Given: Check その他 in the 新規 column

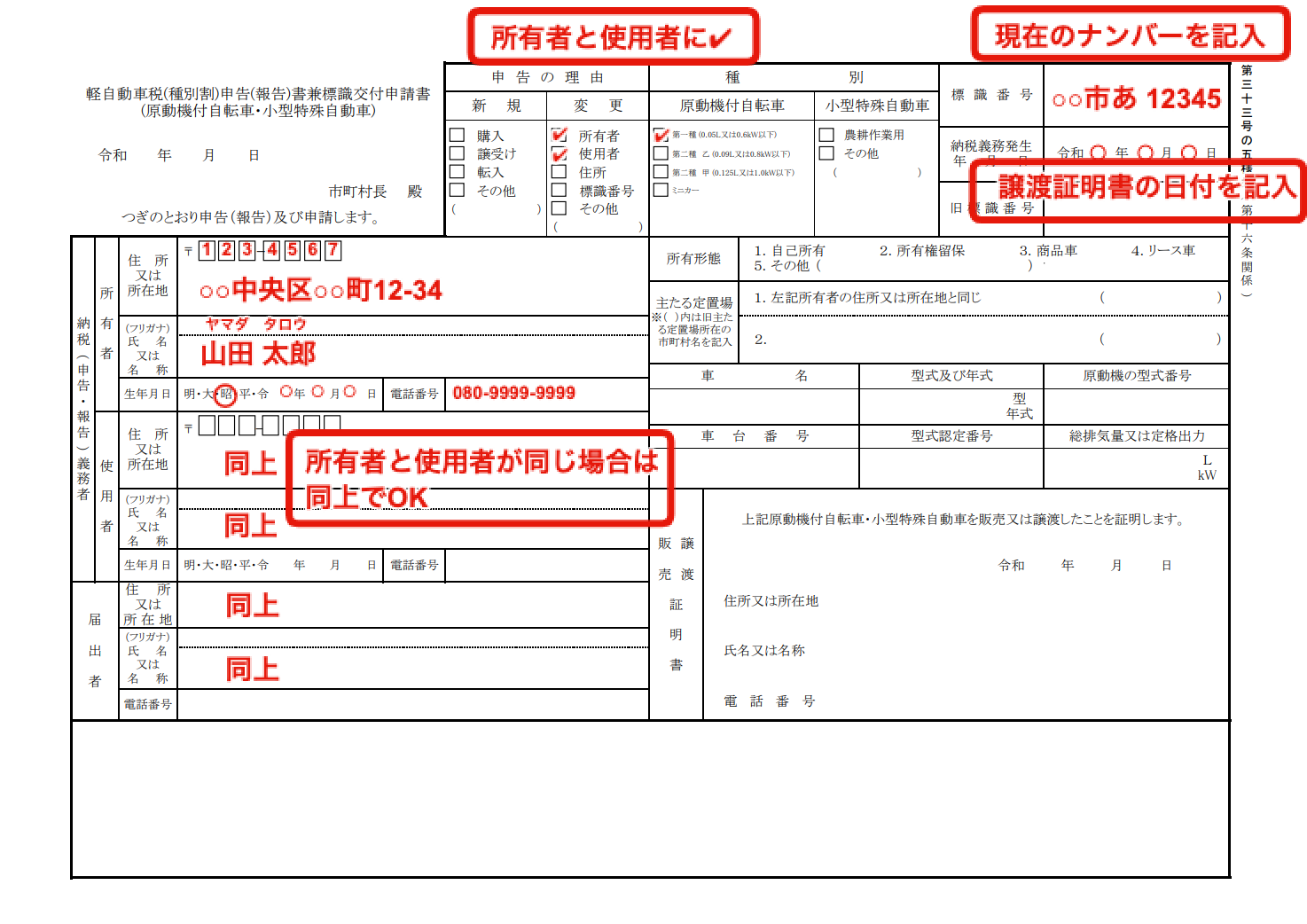Looking at the screenshot, I should tap(458, 190).
